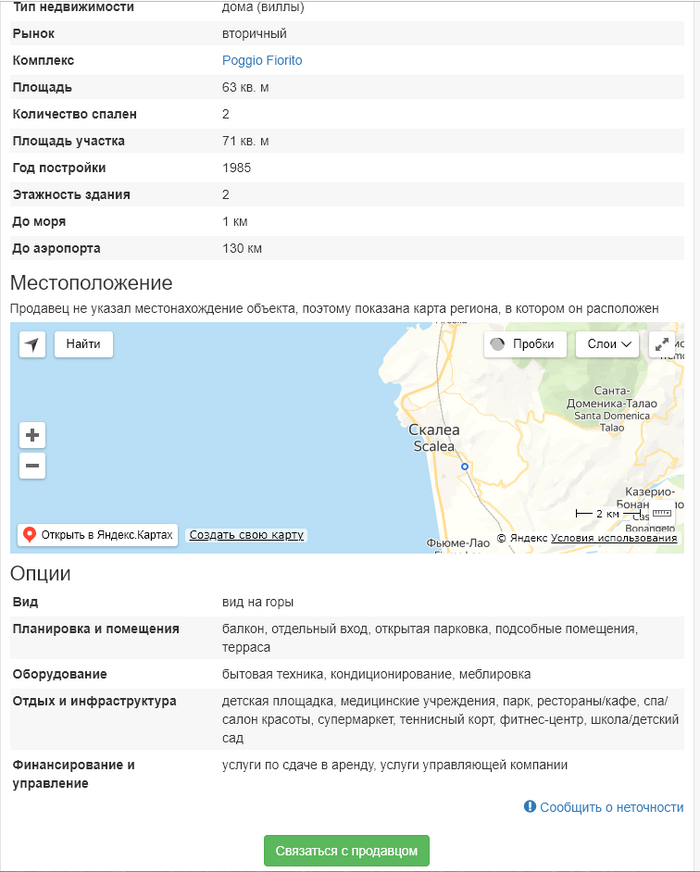The height and width of the screenshot is (872, 700).
Task: Click the 'Найти' search button on map
Action: (83, 344)
